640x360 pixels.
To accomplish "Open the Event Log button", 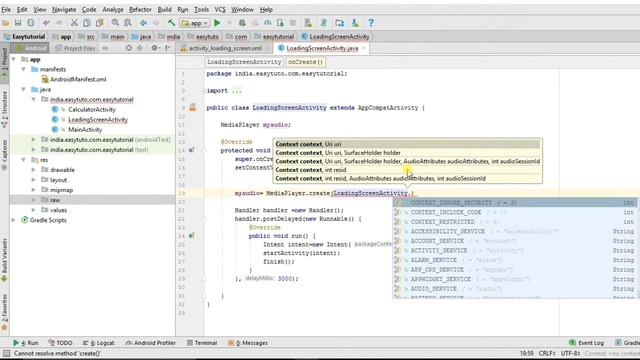I will tap(586, 343).
